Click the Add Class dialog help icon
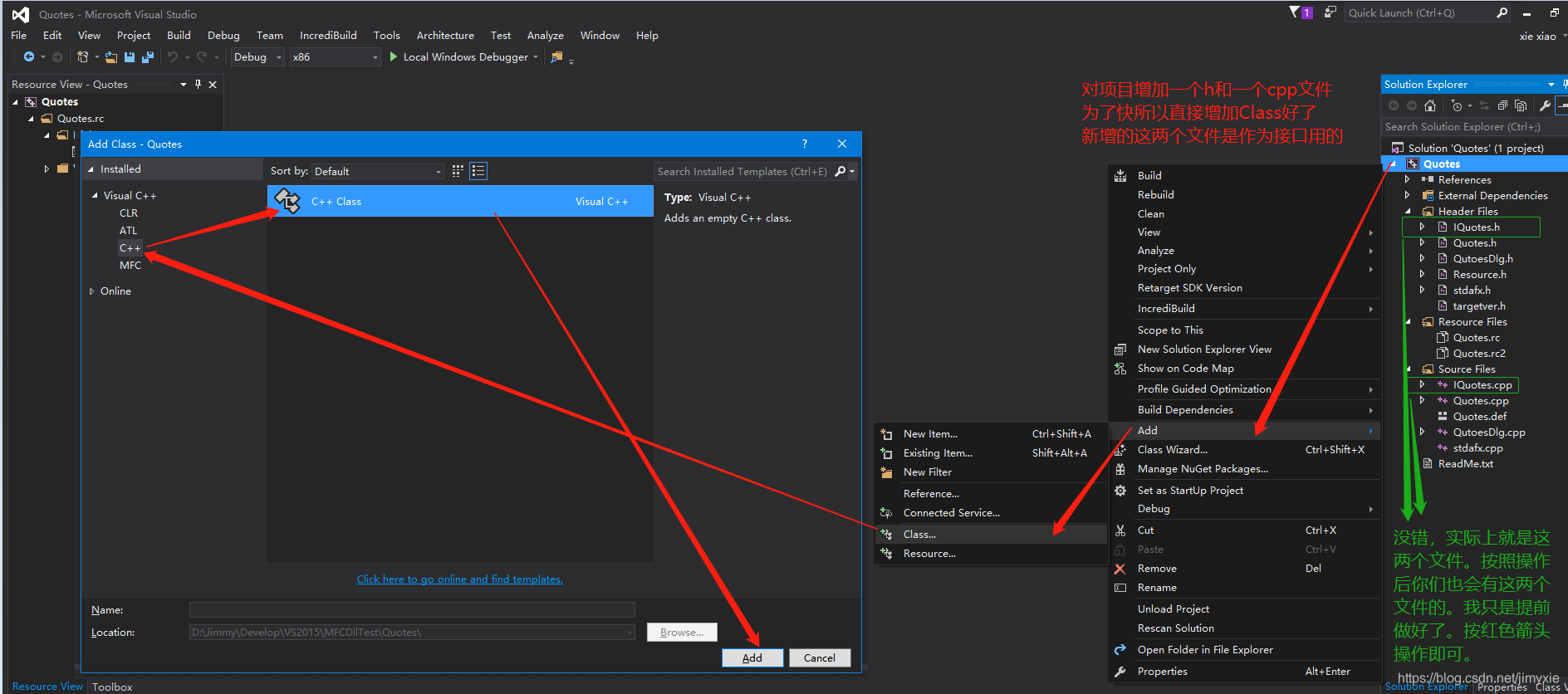Screen dimensions: 1568x694 (804, 144)
